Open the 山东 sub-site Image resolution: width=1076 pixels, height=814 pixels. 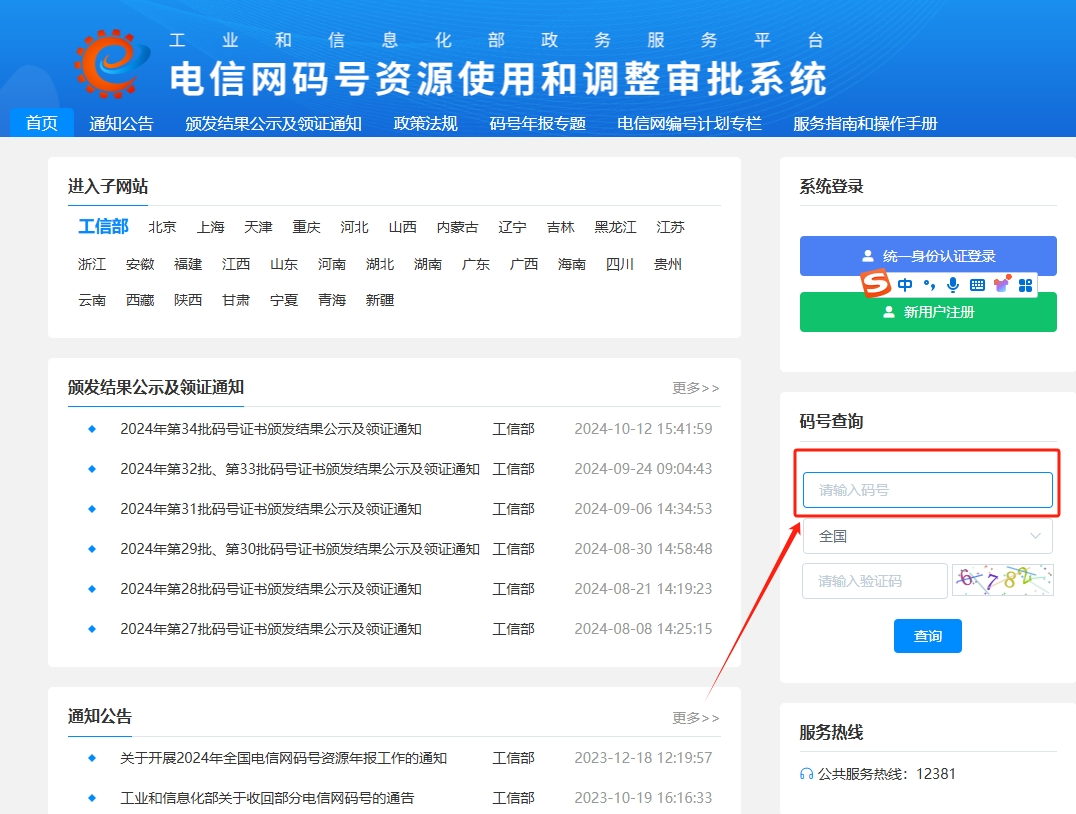(x=284, y=264)
